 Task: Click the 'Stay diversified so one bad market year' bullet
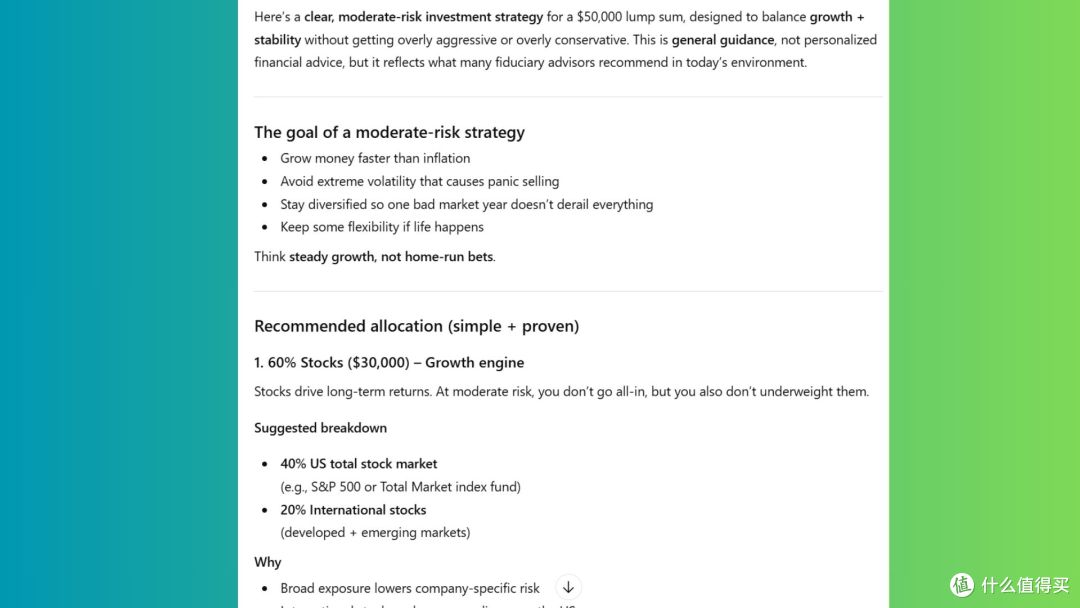(466, 205)
